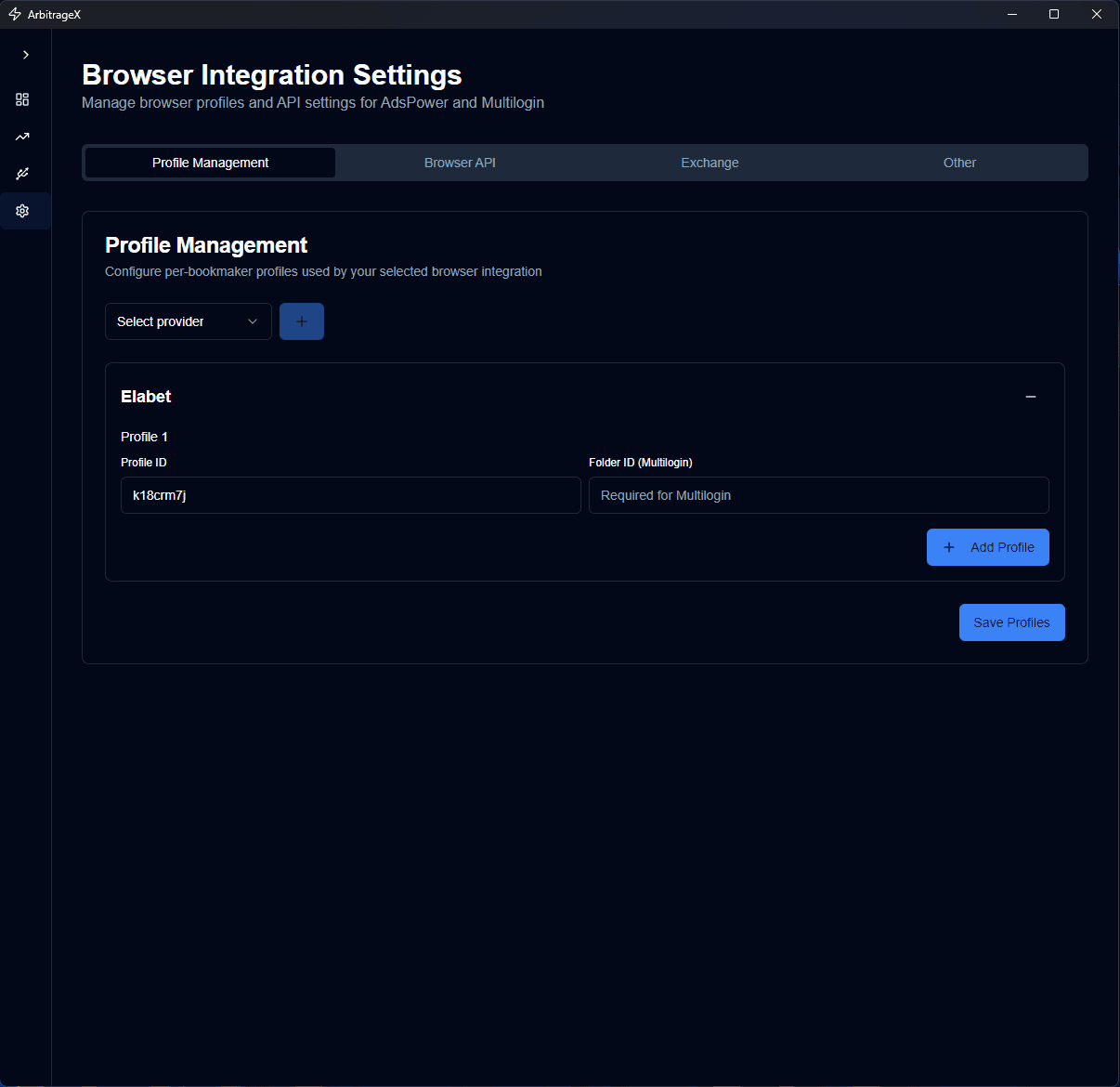Expand the collapsed sidebar navigation

(x=25, y=55)
